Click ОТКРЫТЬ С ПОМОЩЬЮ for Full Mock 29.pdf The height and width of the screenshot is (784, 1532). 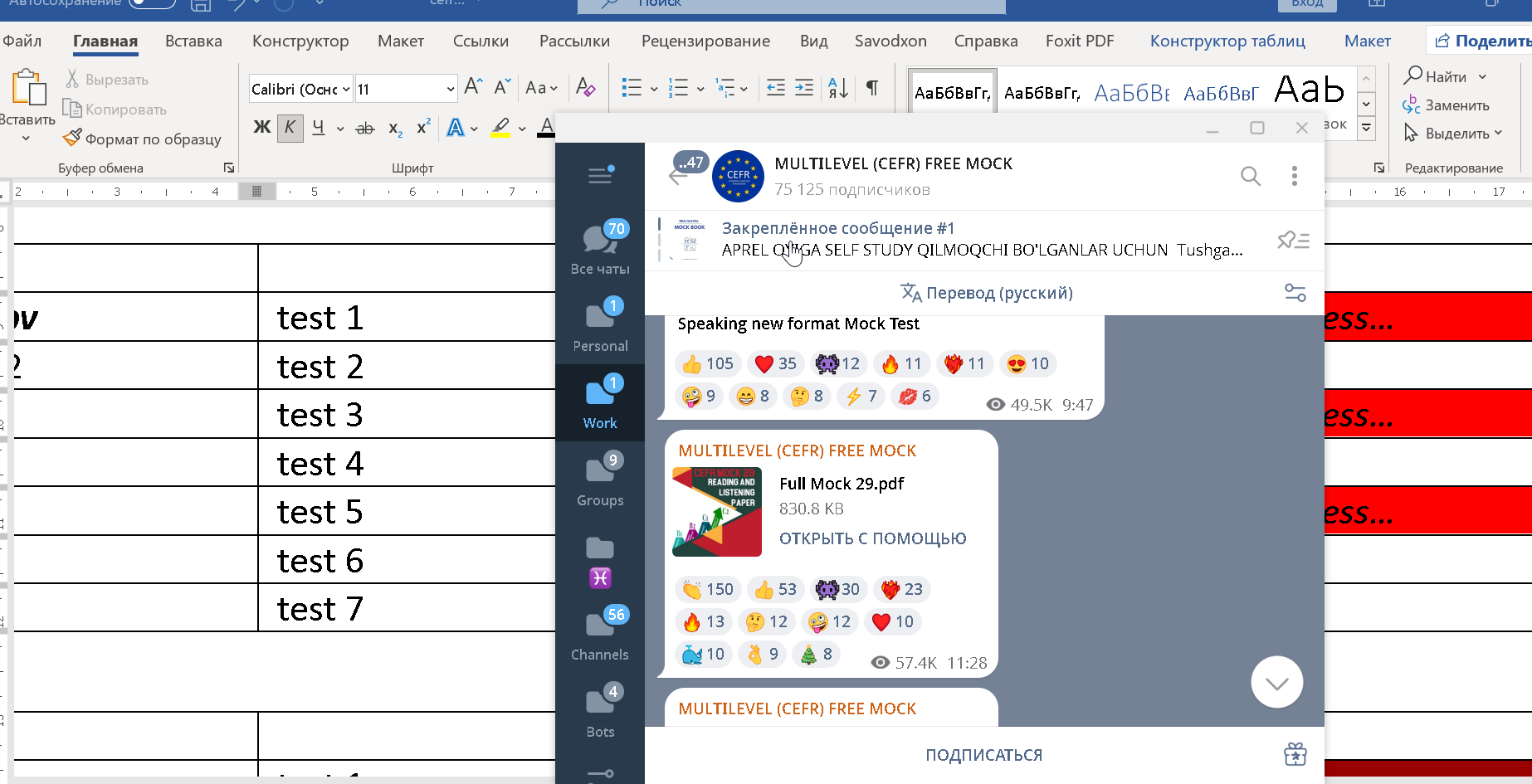pyautogui.click(x=872, y=538)
